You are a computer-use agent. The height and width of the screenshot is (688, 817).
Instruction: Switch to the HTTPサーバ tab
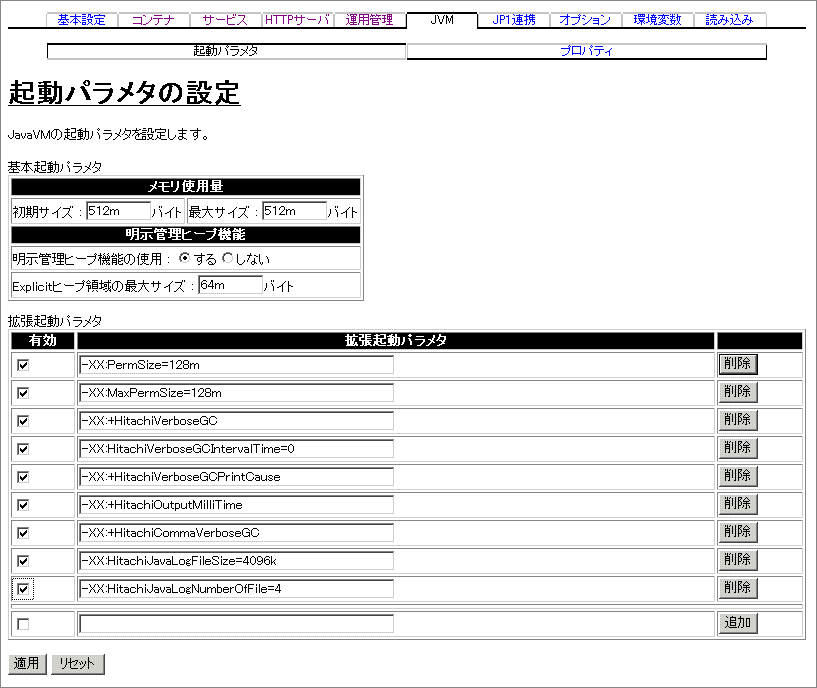coord(297,19)
